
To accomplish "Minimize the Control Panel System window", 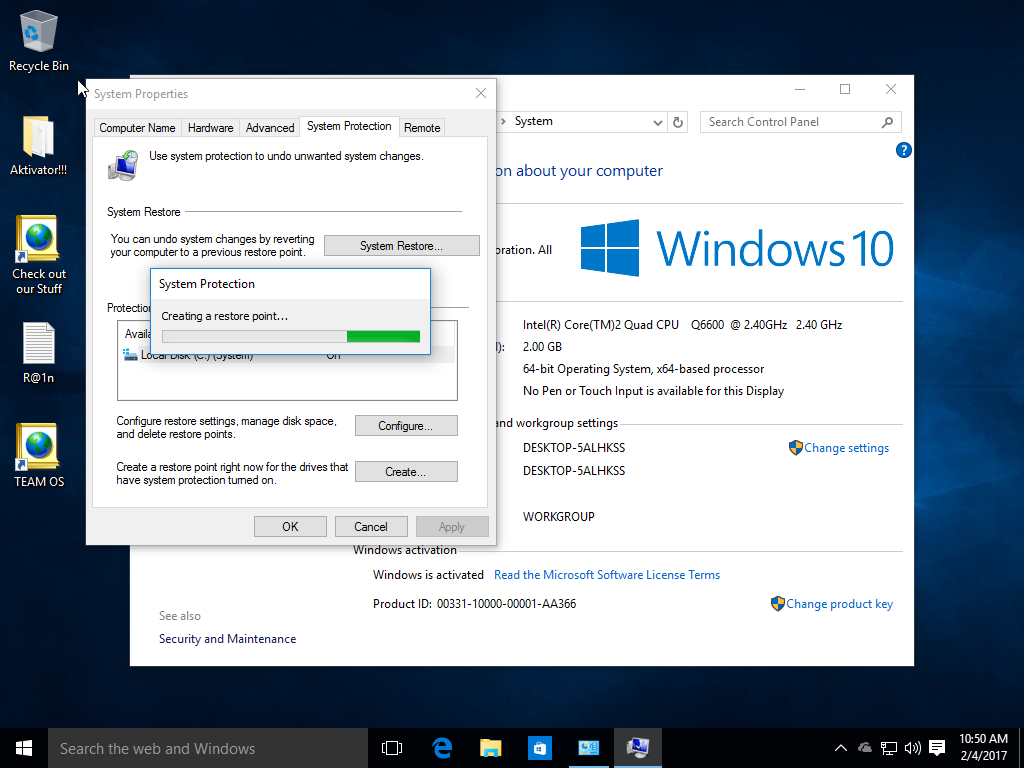I will pos(799,89).
